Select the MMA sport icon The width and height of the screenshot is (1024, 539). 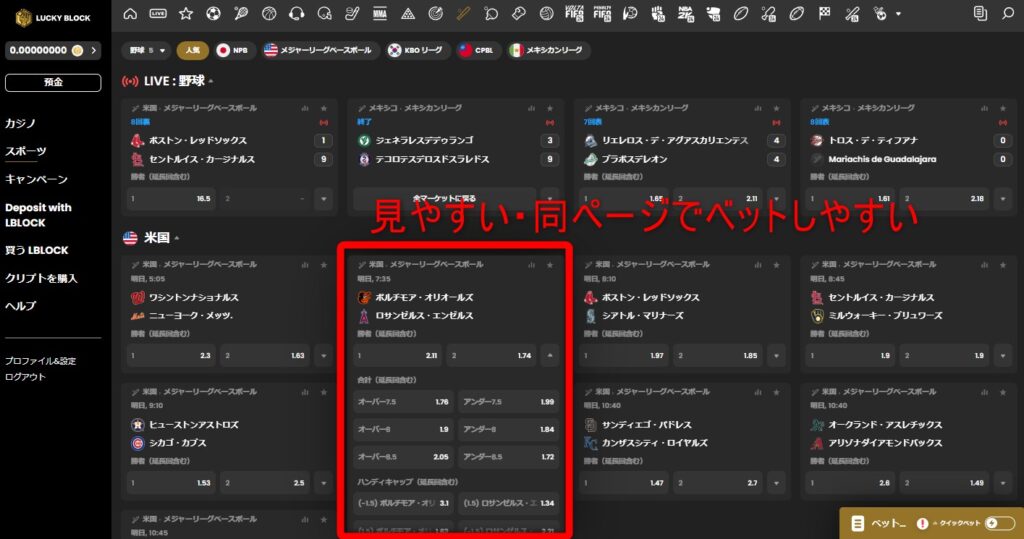coord(379,14)
